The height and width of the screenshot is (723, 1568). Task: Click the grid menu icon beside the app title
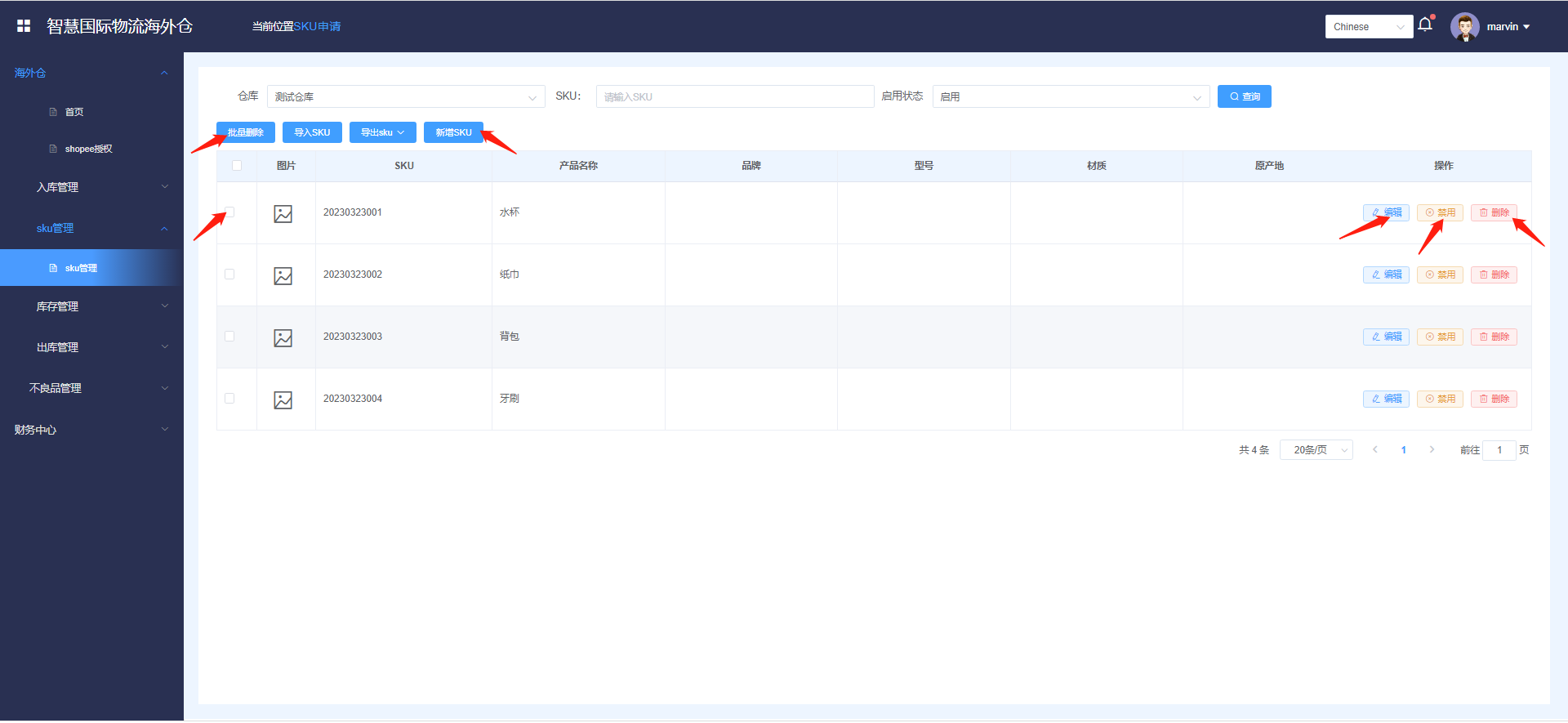click(24, 26)
